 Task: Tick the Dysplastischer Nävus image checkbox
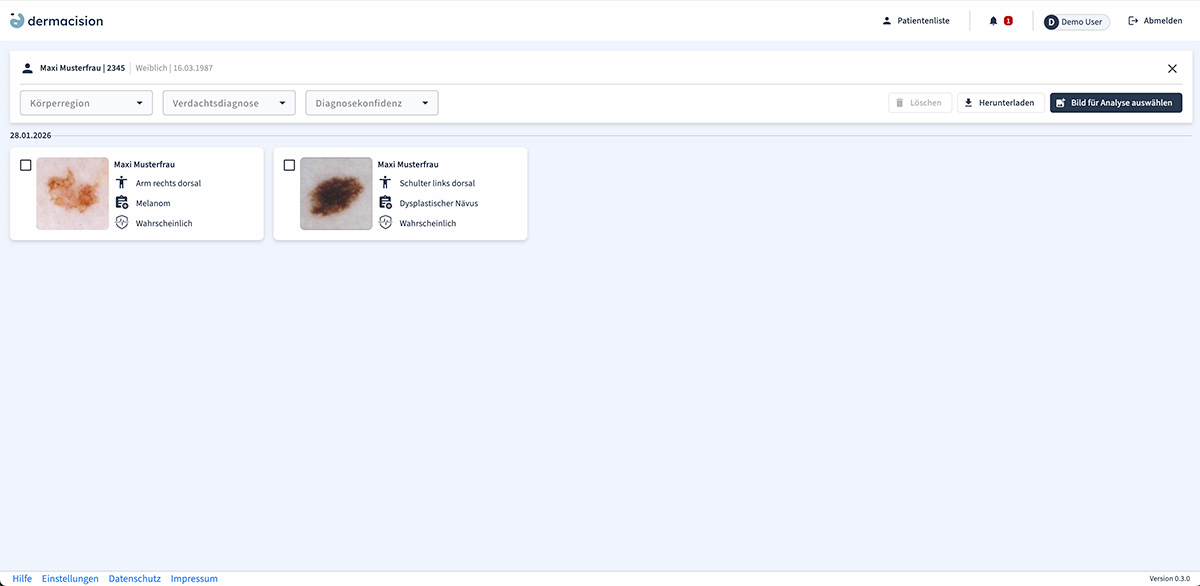(290, 165)
